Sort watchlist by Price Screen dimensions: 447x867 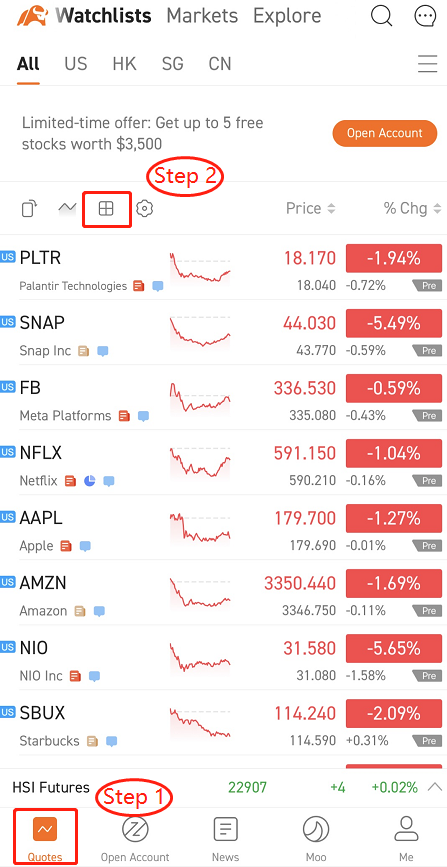point(310,208)
